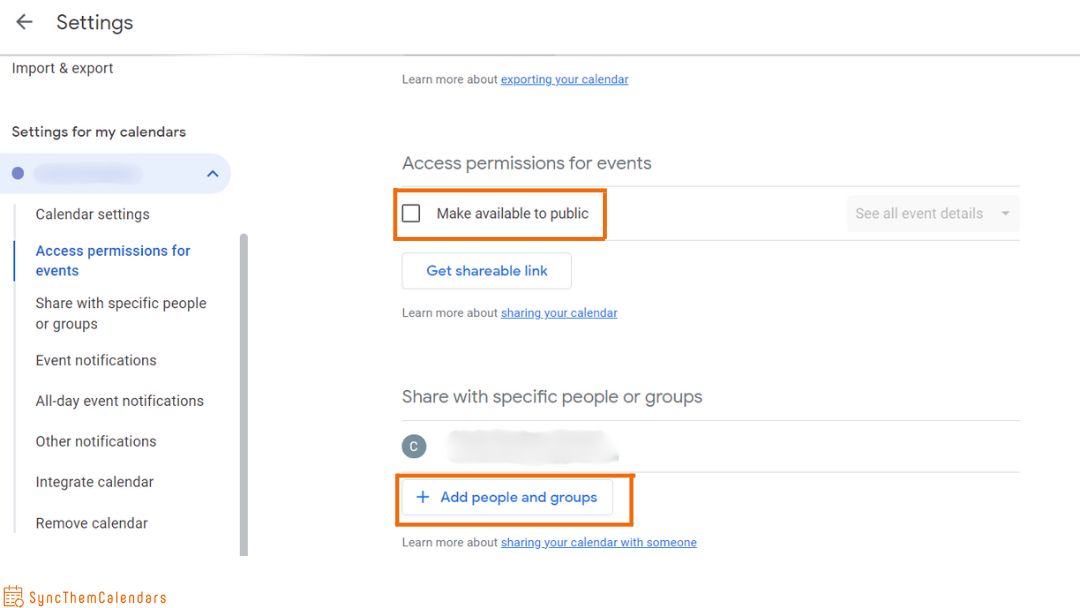Open 'sharing your calendar' link
Screen dimensions: 1080x608
point(559,313)
